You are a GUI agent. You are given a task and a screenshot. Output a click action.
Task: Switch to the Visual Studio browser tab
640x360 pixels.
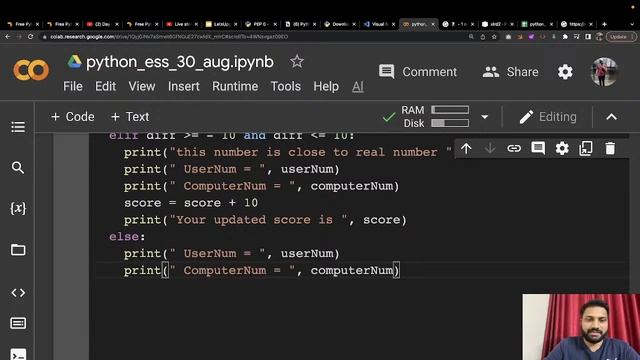[379, 24]
